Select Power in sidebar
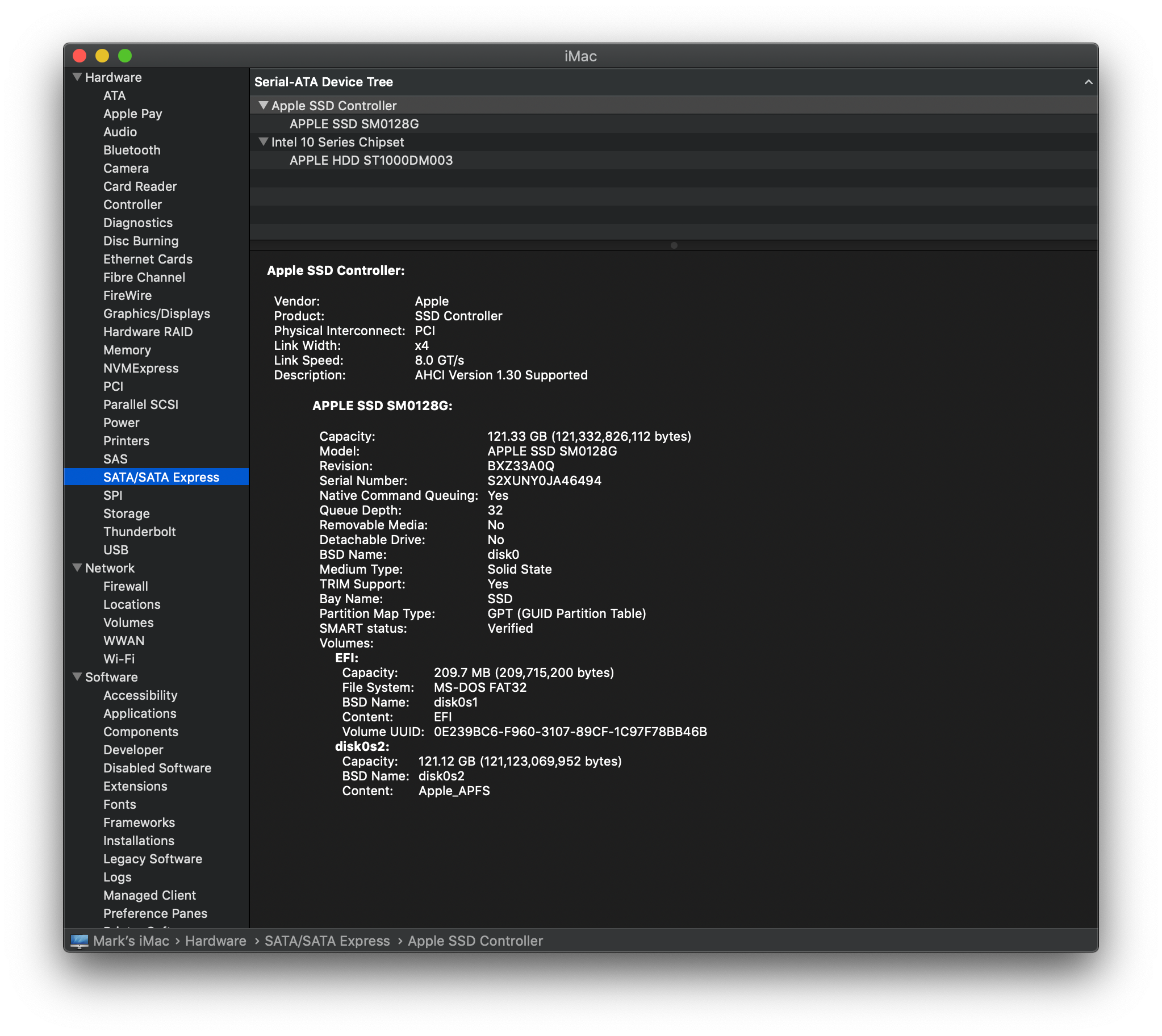This screenshot has width=1162, height=1036. click(x=121, y=423)
